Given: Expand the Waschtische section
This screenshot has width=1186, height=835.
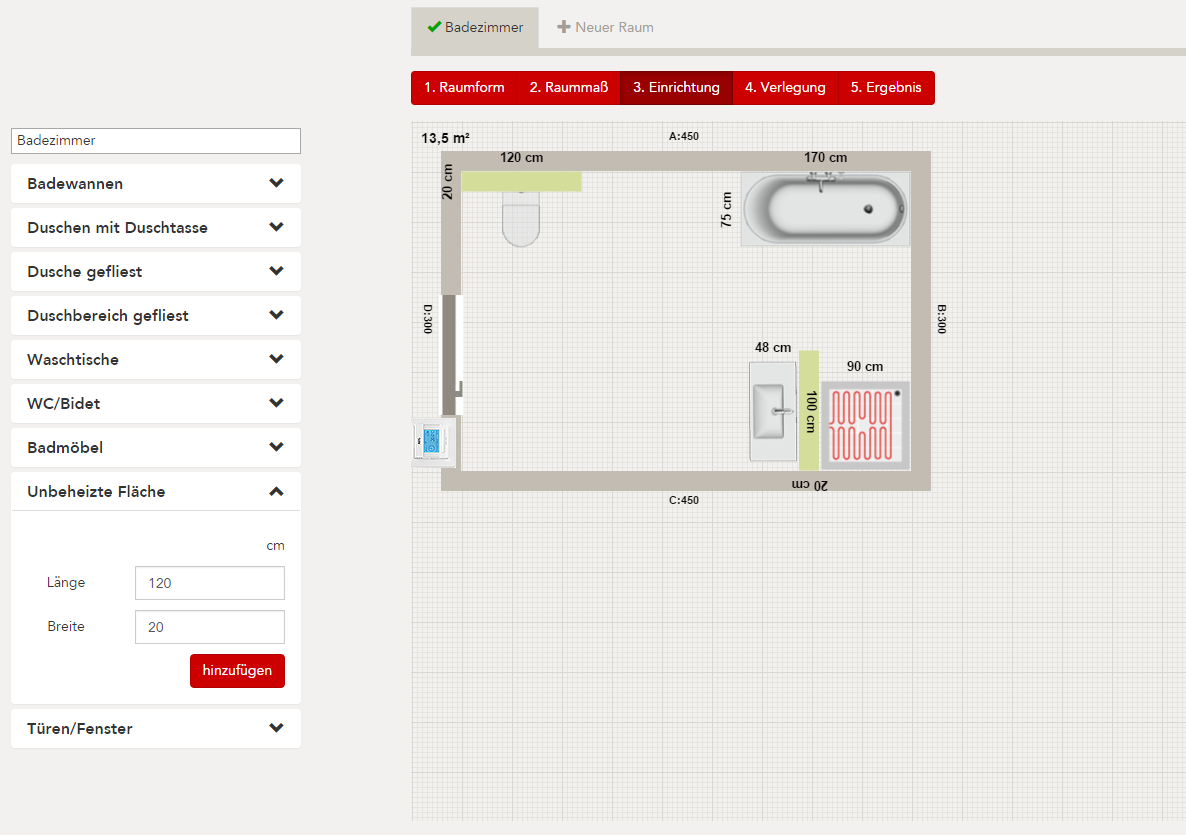Looking at the screenshot, I should (x=156, y=359).
